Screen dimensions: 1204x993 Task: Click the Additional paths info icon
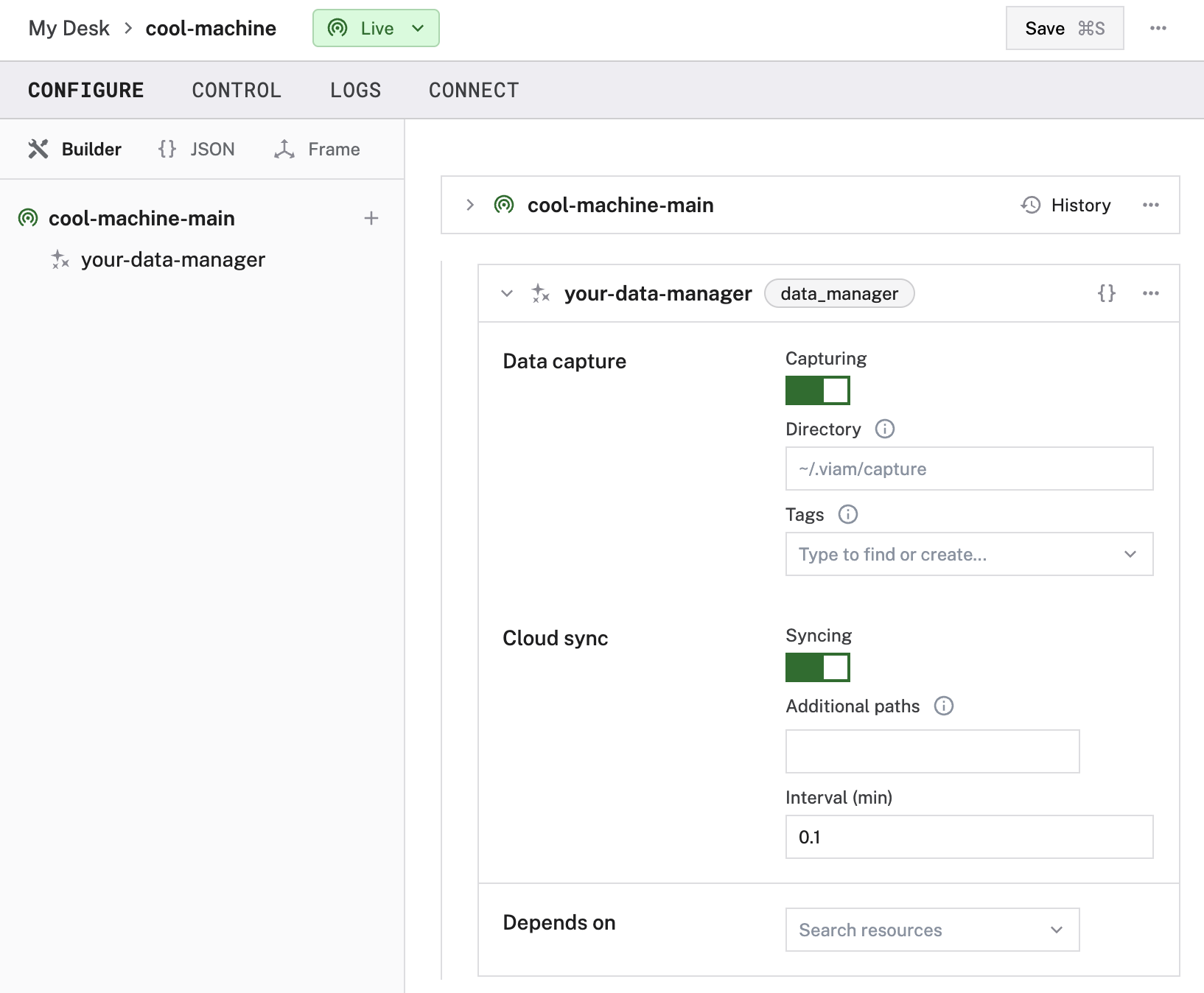(x=943, y=706)
